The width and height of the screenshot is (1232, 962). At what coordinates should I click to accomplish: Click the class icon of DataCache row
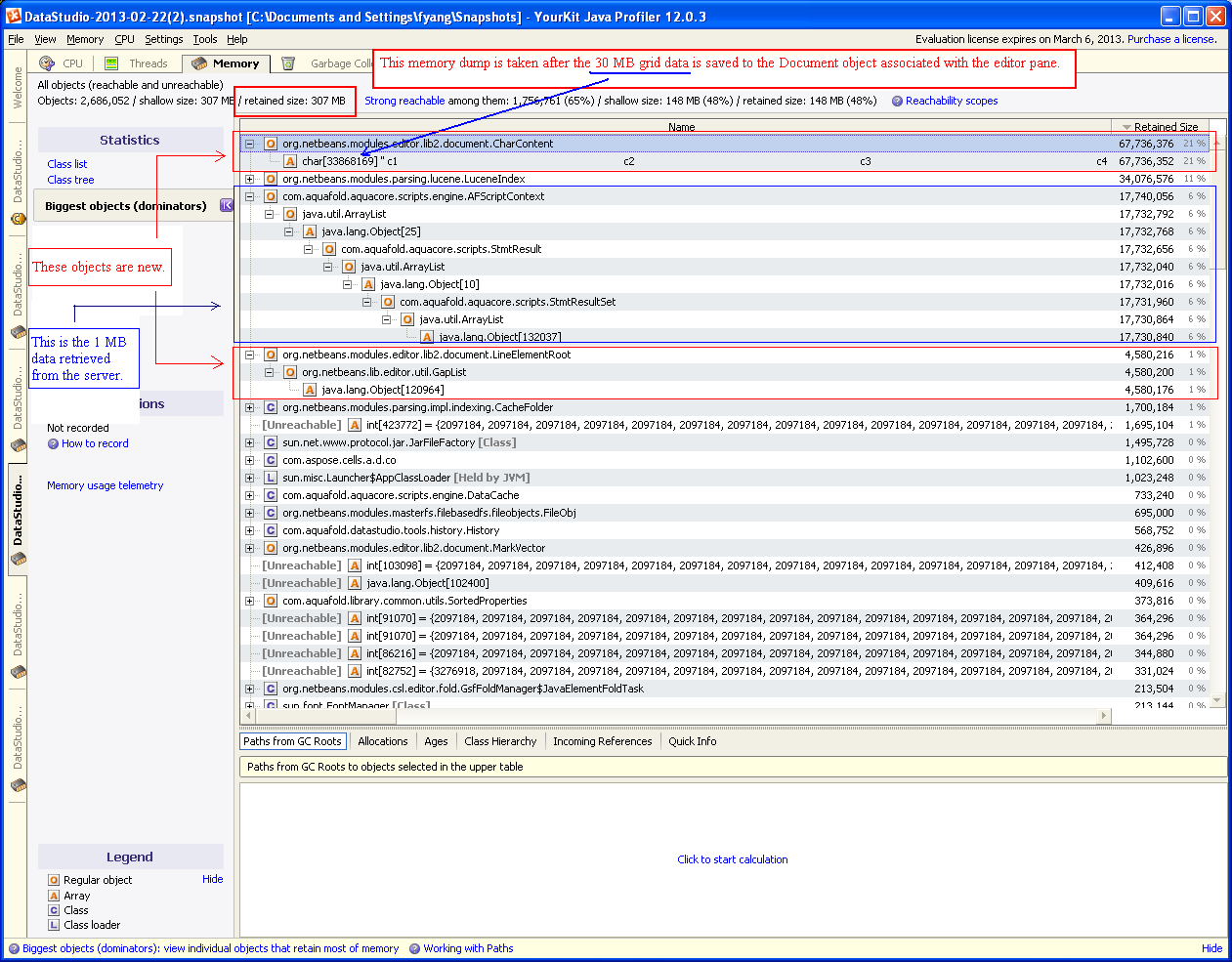click(271, 495)
